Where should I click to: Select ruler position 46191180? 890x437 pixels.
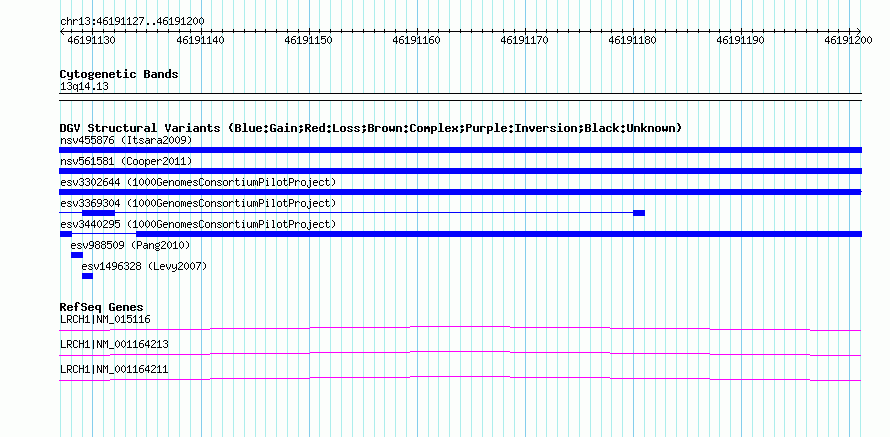(632, 40)
